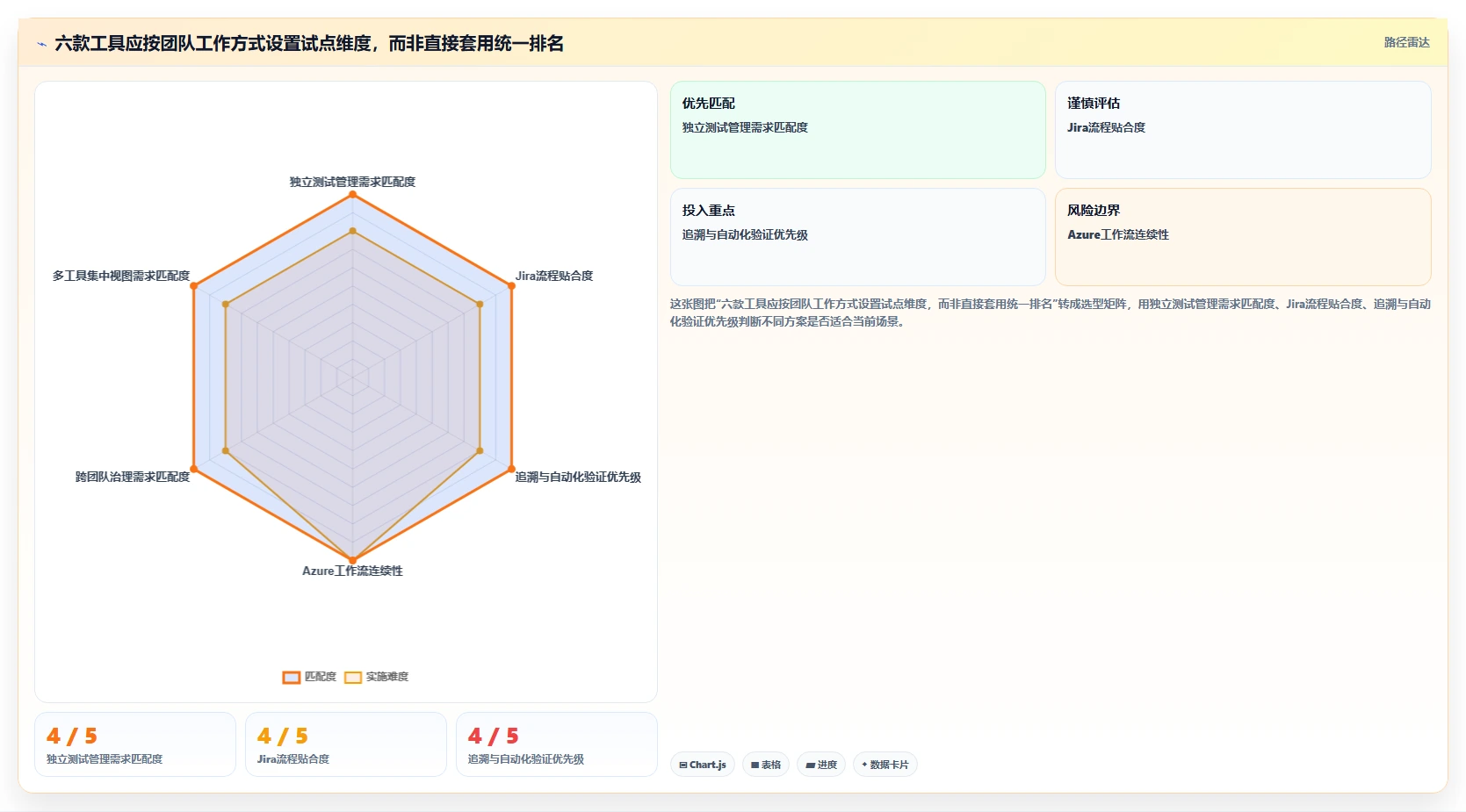Click the 数据卡片 tag
This screenshot has width=1466, height=812.
[885, 765]
